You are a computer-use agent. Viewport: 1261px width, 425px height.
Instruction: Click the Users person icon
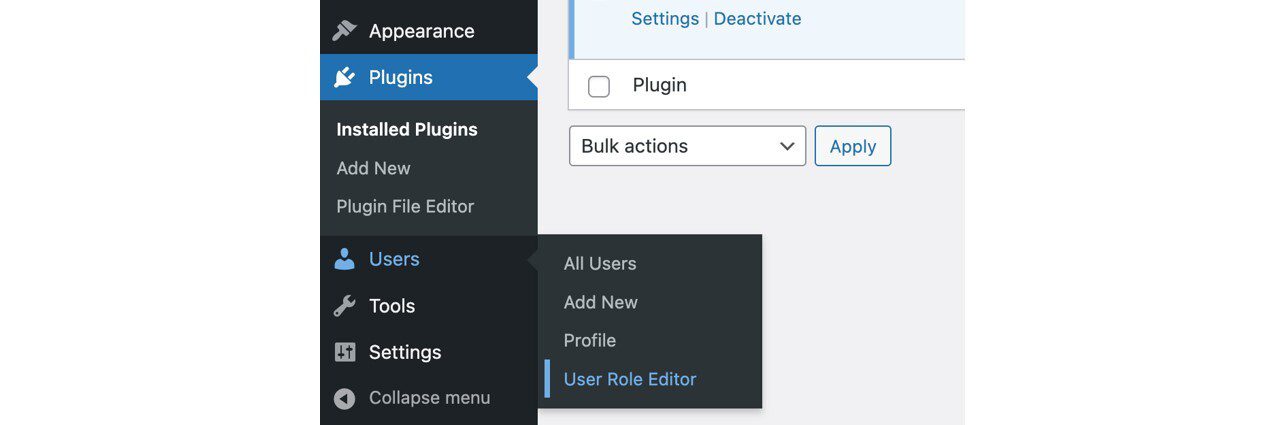coord(344,259)
